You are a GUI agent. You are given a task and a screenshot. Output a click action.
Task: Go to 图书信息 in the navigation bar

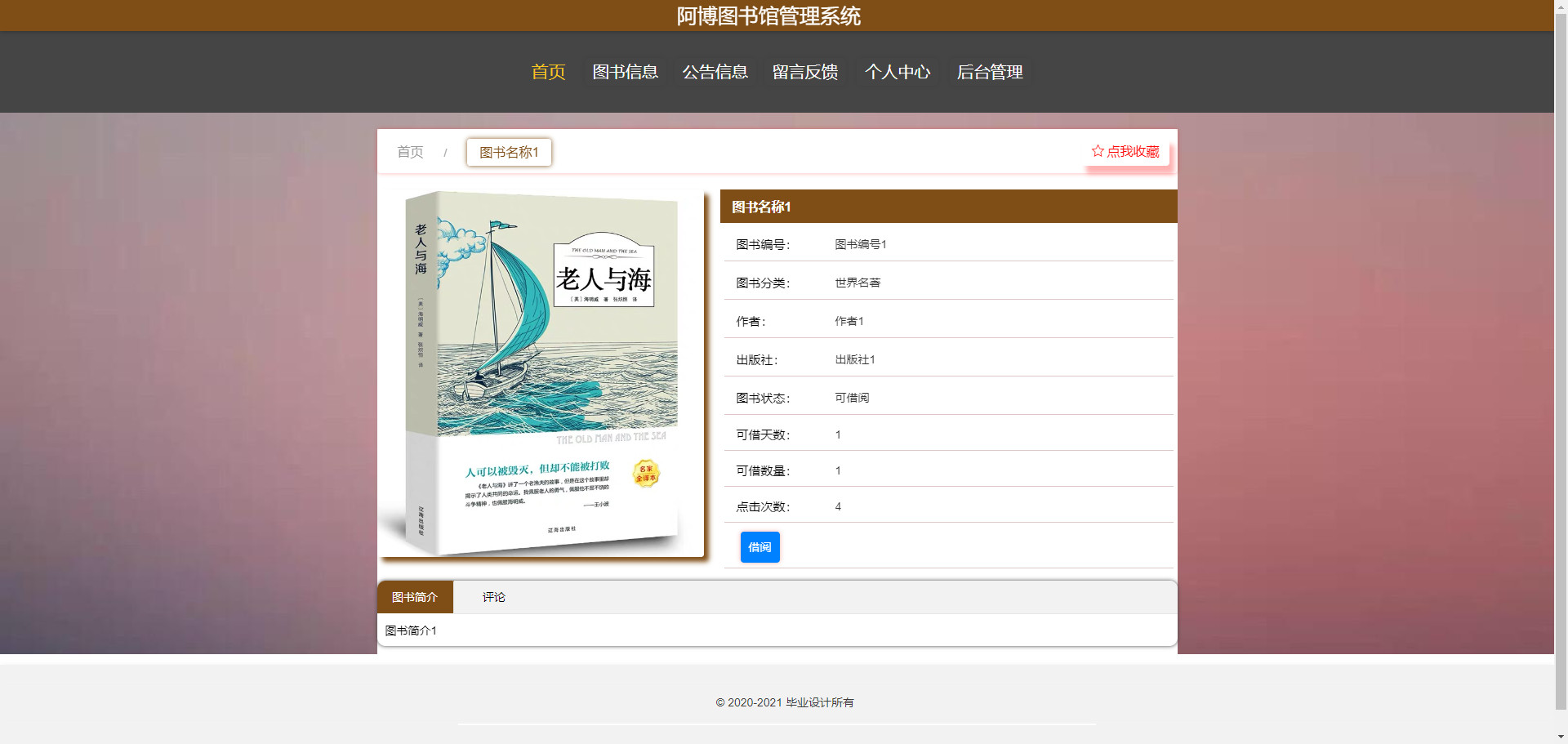coord(625,72)
